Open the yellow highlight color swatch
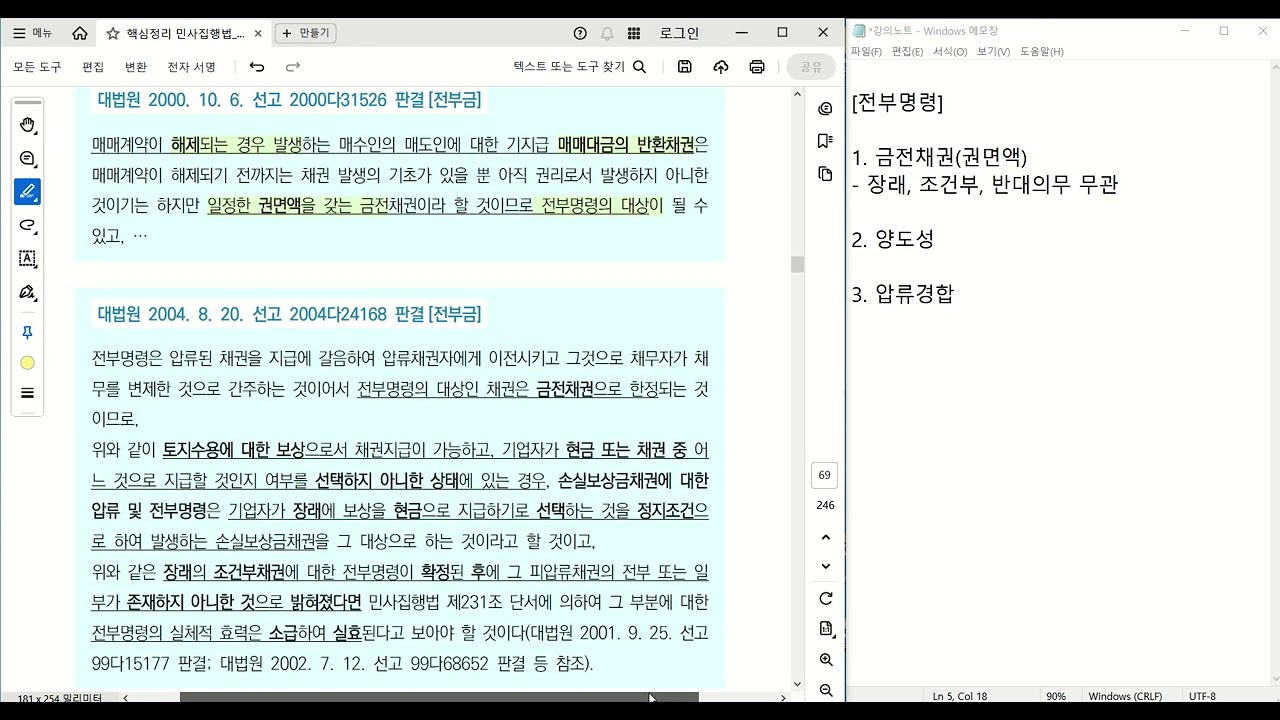 (x=28, y=363)
